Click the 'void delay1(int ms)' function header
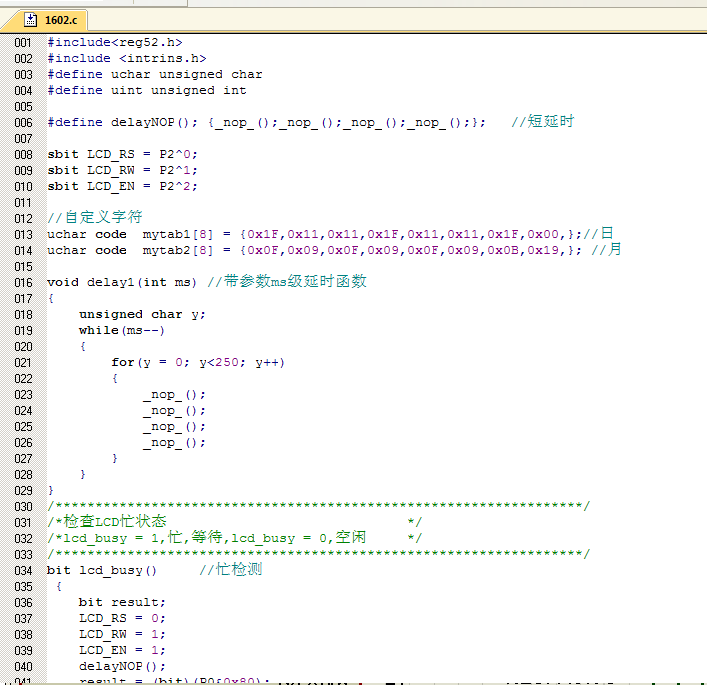This screenshot has height=685, width=707. pos(123,282)
